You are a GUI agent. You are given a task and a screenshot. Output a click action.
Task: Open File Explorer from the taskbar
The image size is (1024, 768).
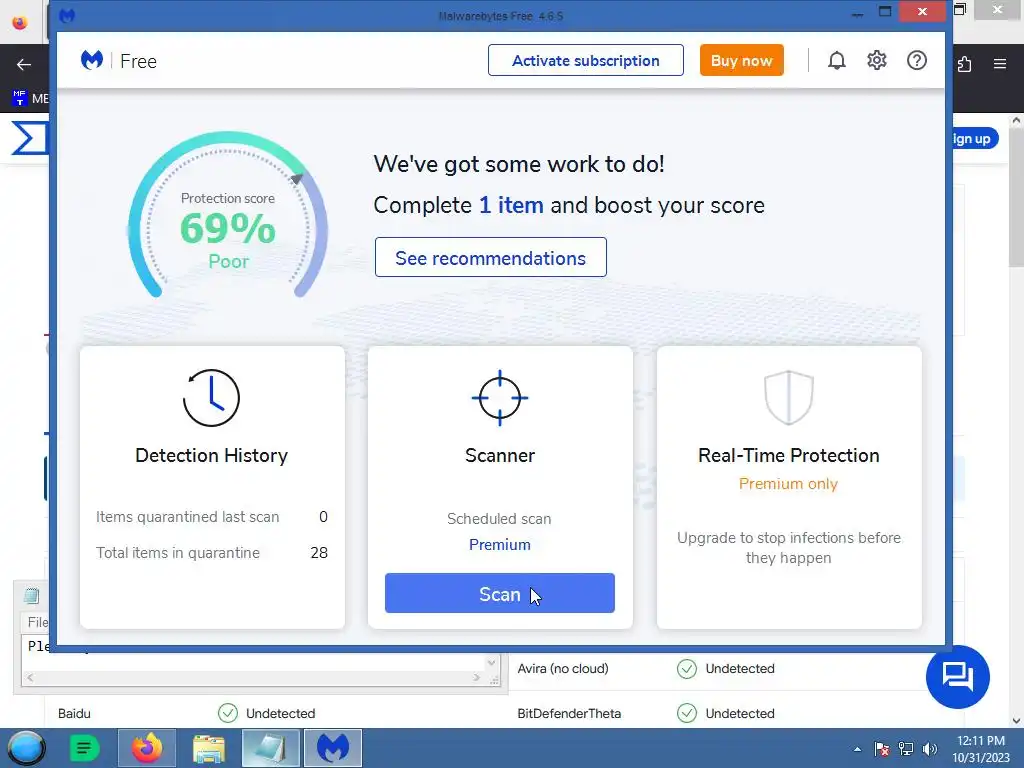(208, 748)
